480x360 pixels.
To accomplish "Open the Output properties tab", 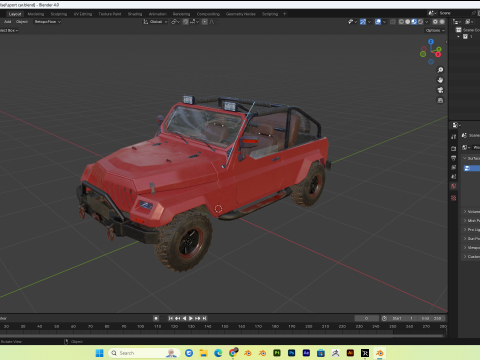I will tap(454, 158).
